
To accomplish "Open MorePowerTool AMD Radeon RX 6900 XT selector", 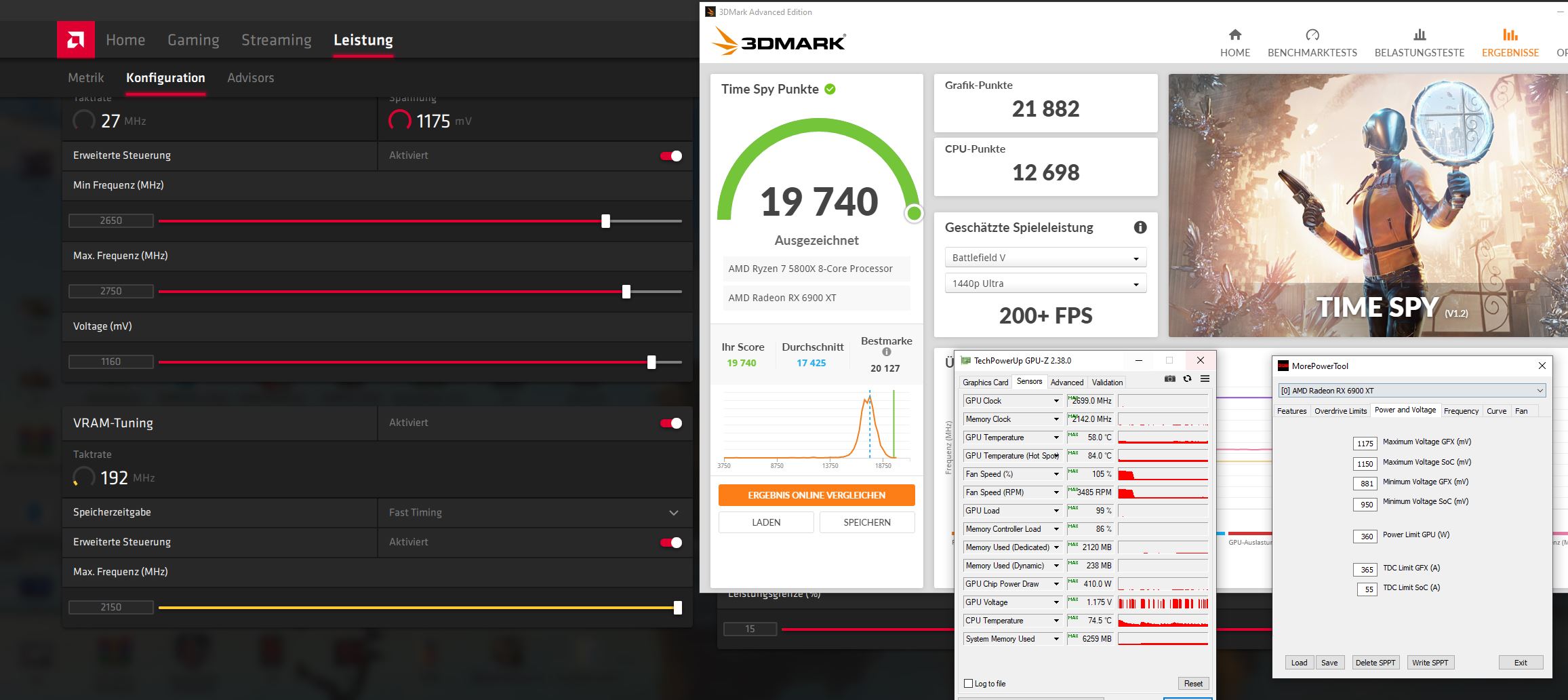I will 1412,391.
